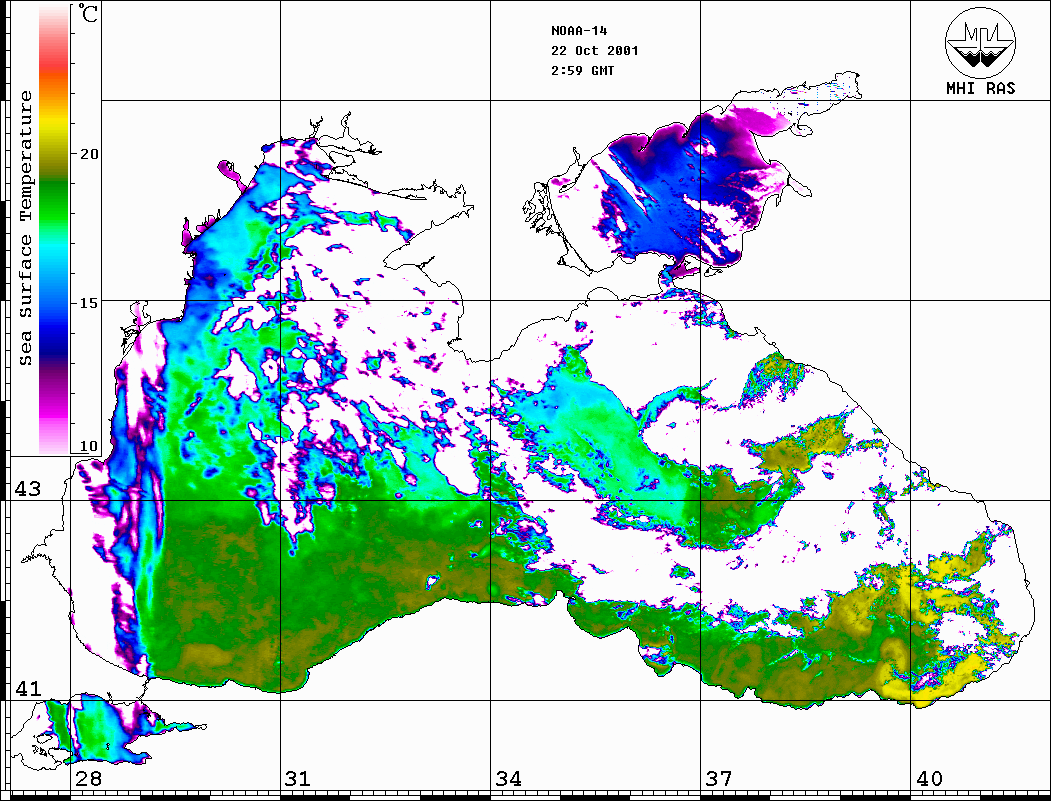This screenshot has width=1051, height=801.
Task: Click the '20' tick label on color scale
Action: point(88,154)
